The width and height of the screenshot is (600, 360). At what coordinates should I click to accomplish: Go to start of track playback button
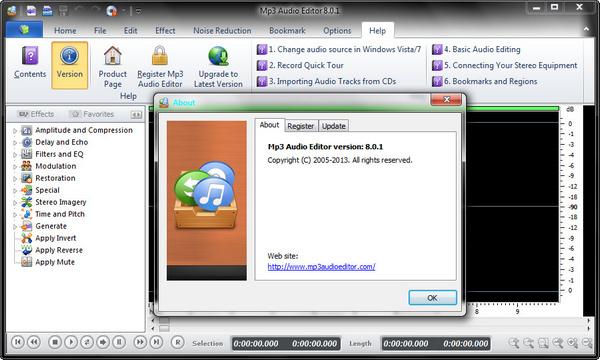18,342
